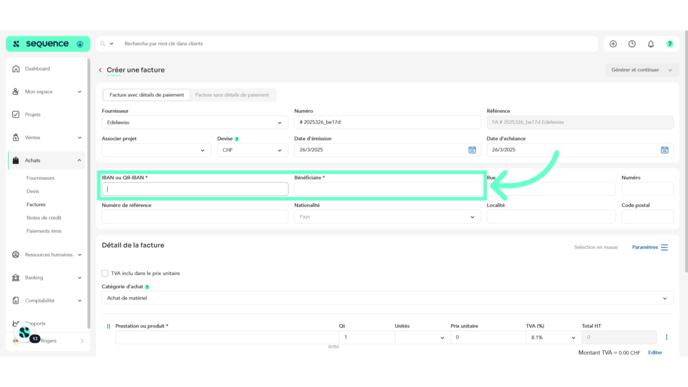Click the blue badge icon beside the Sequence logo
This screenshot has width=688, height=387.
80,44
